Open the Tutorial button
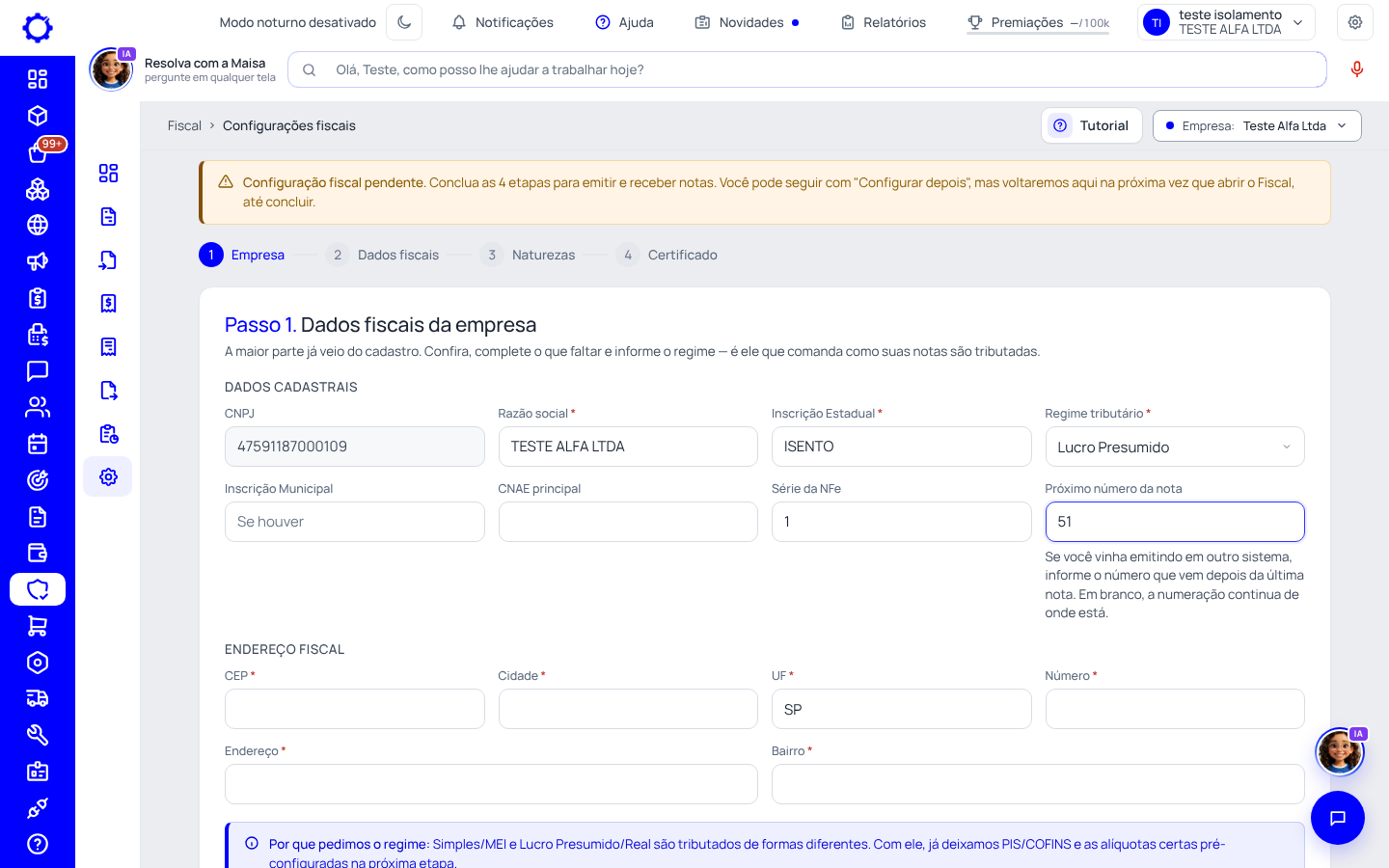This screenshot has width=1389, height=868. (1092, 125)
